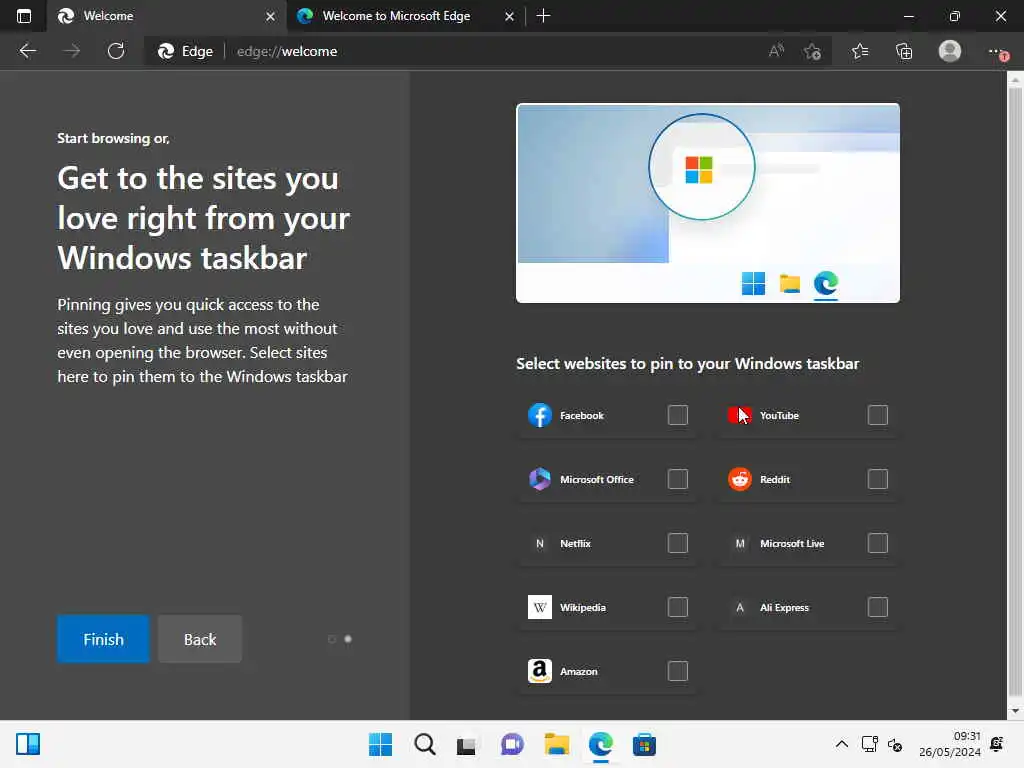Select the first page indicator dot
Screen dimensions: 1024x768
pyautogui.click(x=332, y=639)
